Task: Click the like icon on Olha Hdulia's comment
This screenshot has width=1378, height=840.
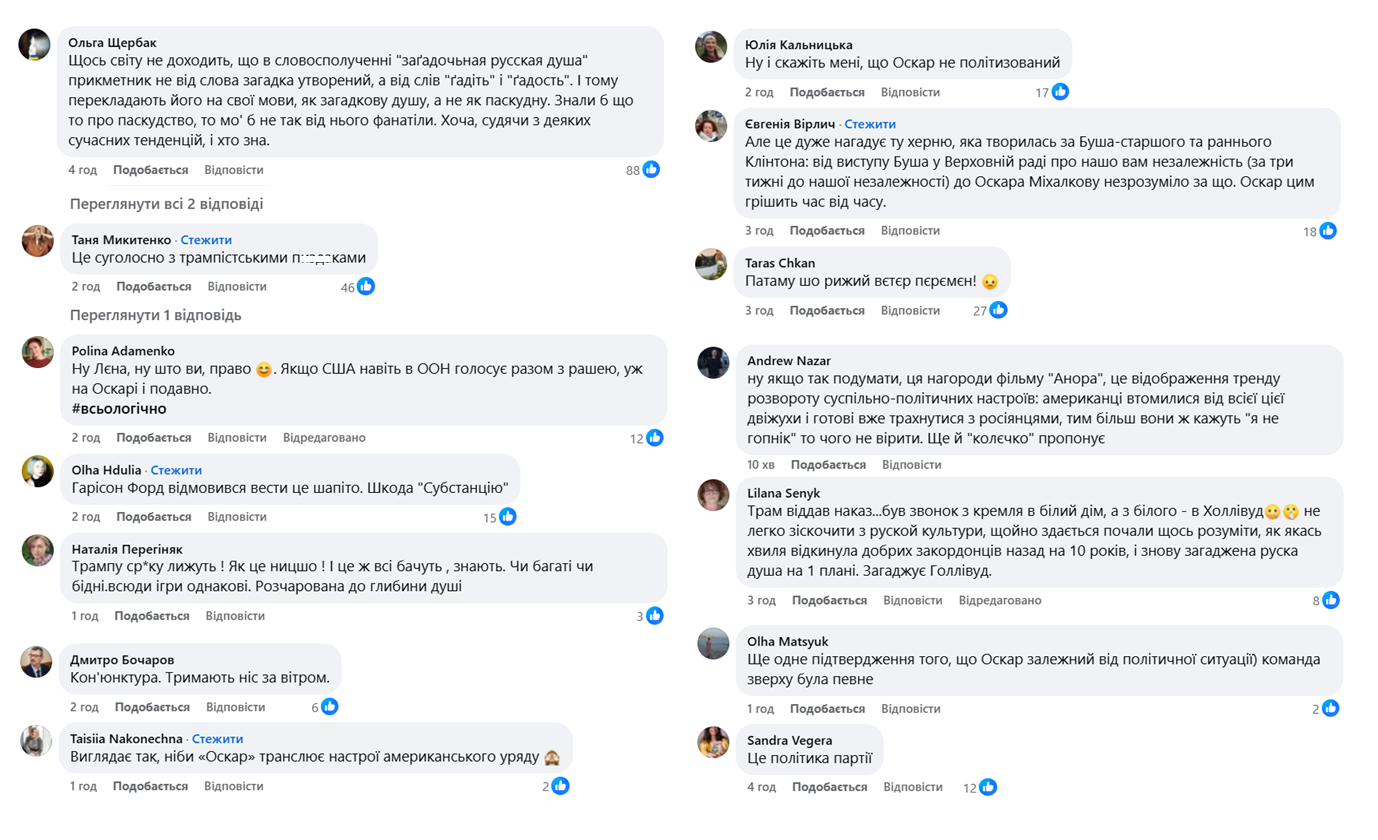Action: (x=508, y=517)
